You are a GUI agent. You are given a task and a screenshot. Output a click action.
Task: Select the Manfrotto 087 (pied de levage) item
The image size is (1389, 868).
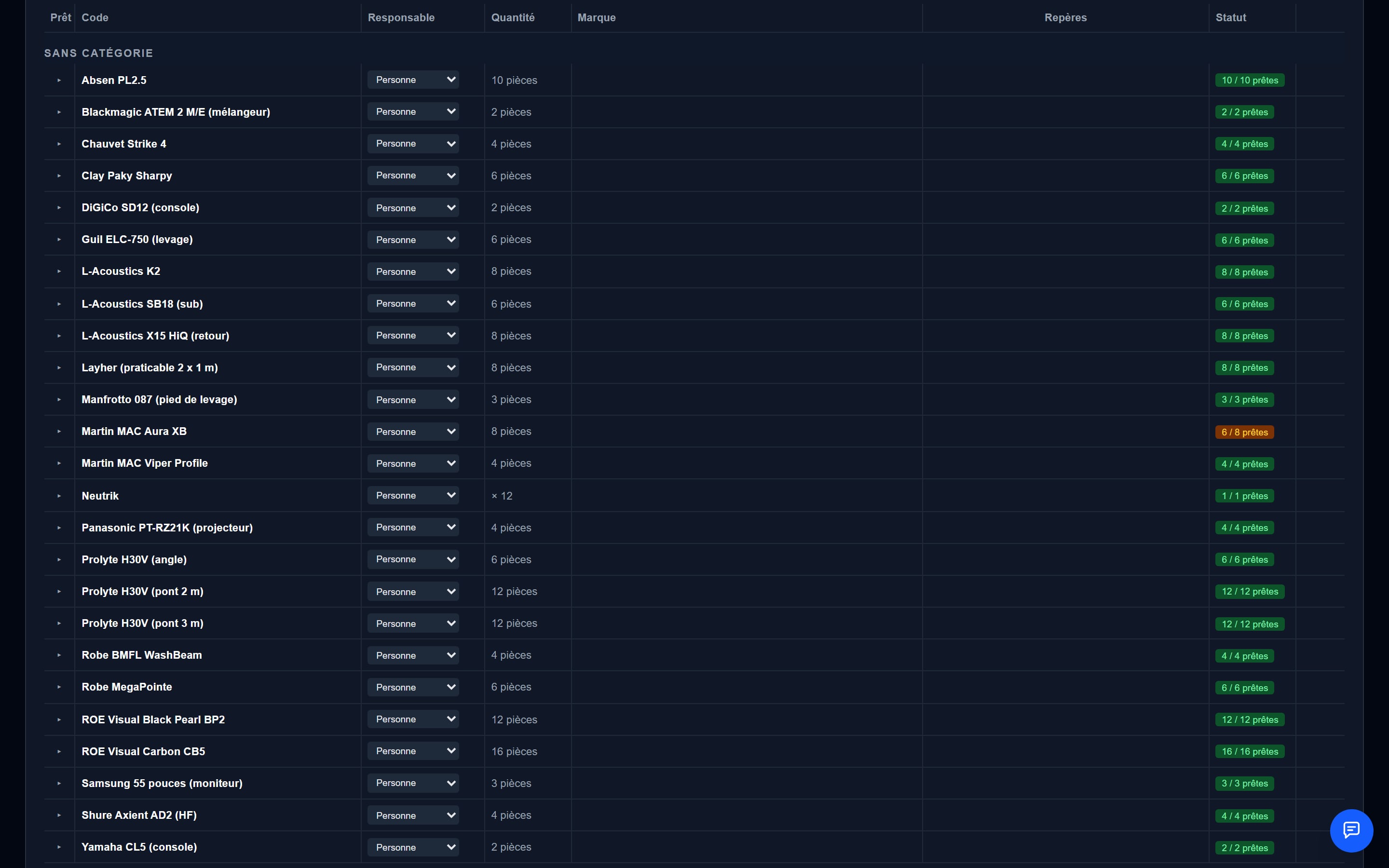[159, 400]
